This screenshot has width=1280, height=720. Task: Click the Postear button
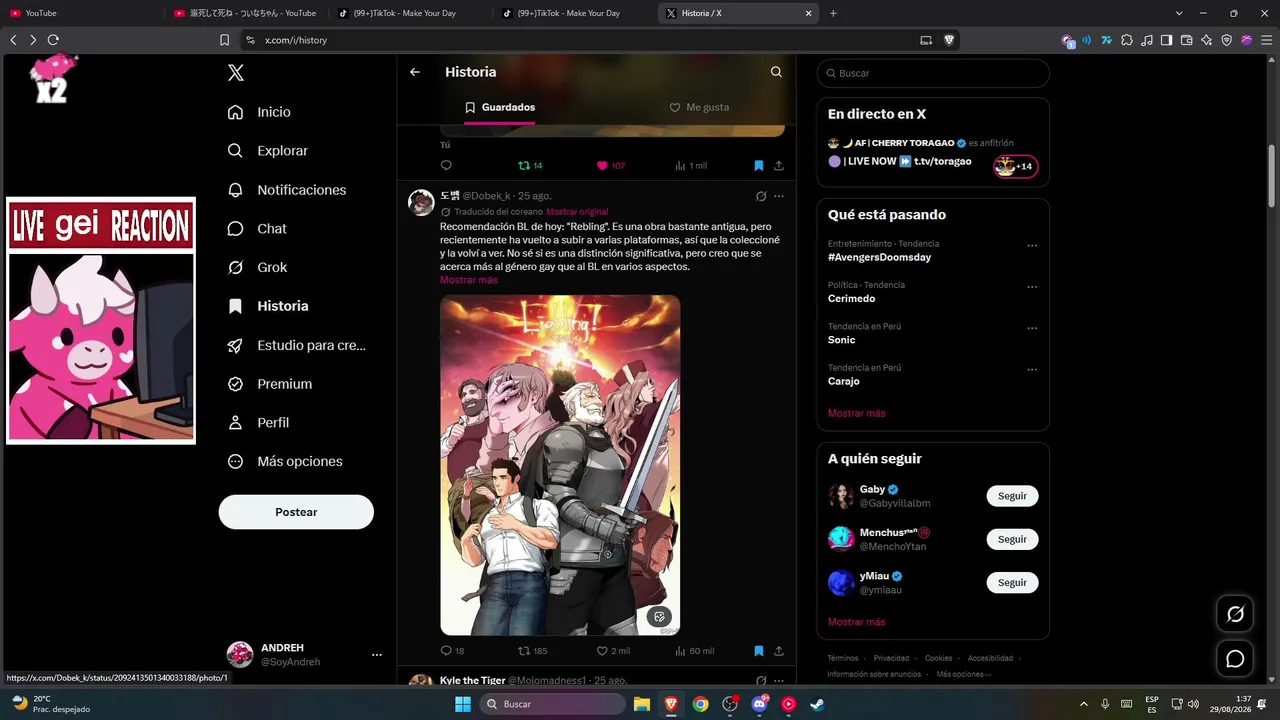296,512
